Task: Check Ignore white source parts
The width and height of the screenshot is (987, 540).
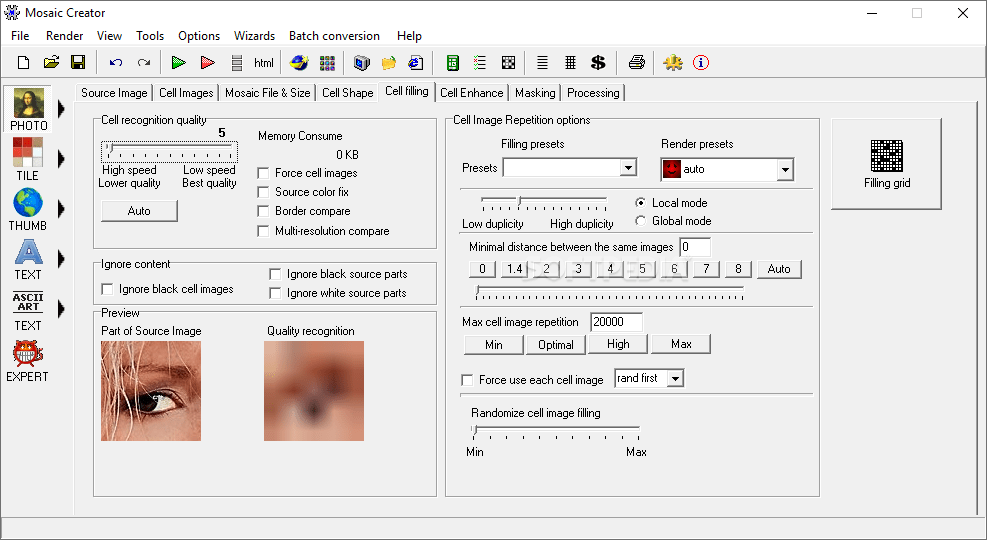Action: [275, 293]
